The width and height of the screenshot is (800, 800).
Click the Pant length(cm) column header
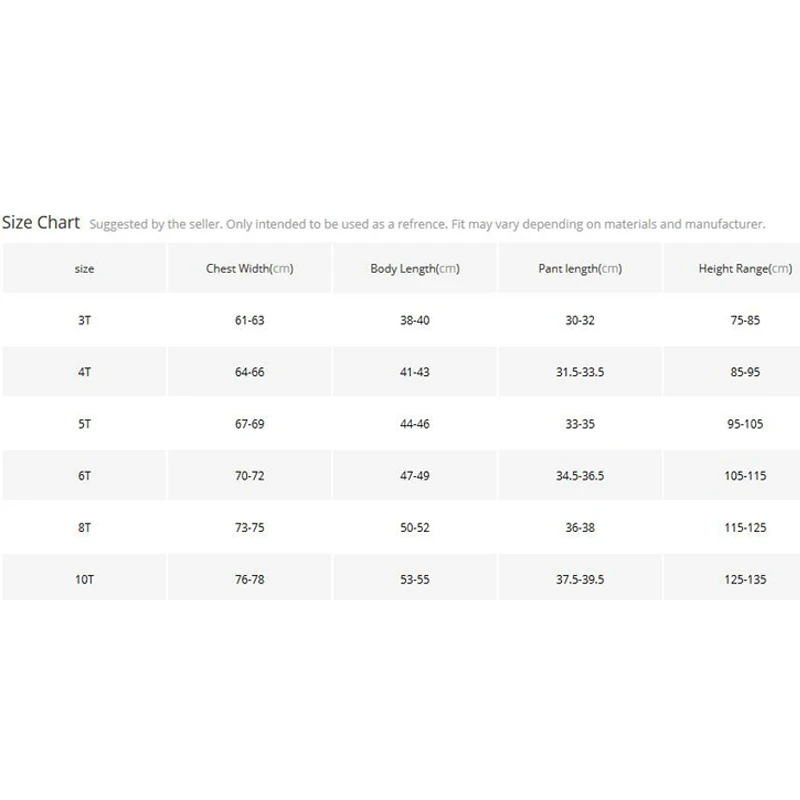click(x=580, y=268)
